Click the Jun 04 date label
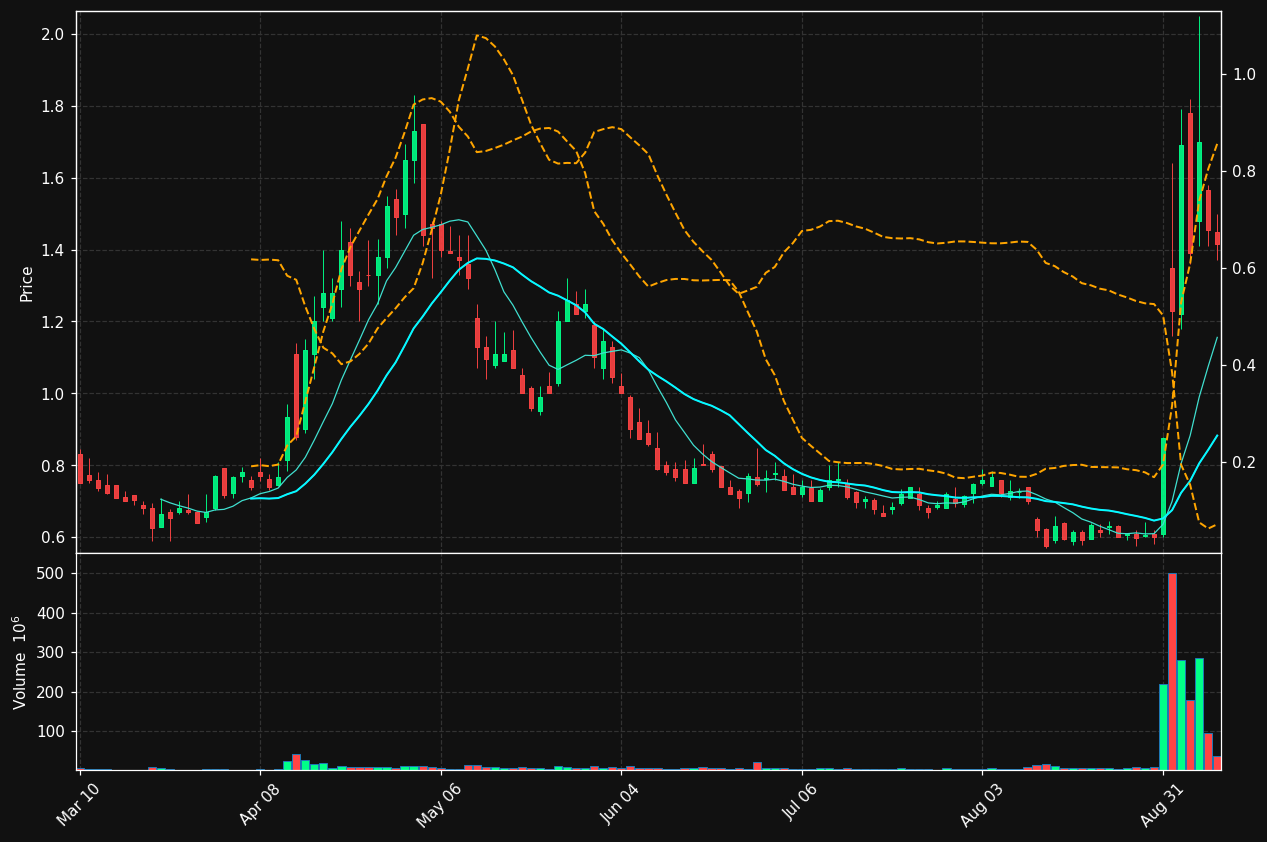Screen dimensions: 1267x842 (x=620, y=805)
